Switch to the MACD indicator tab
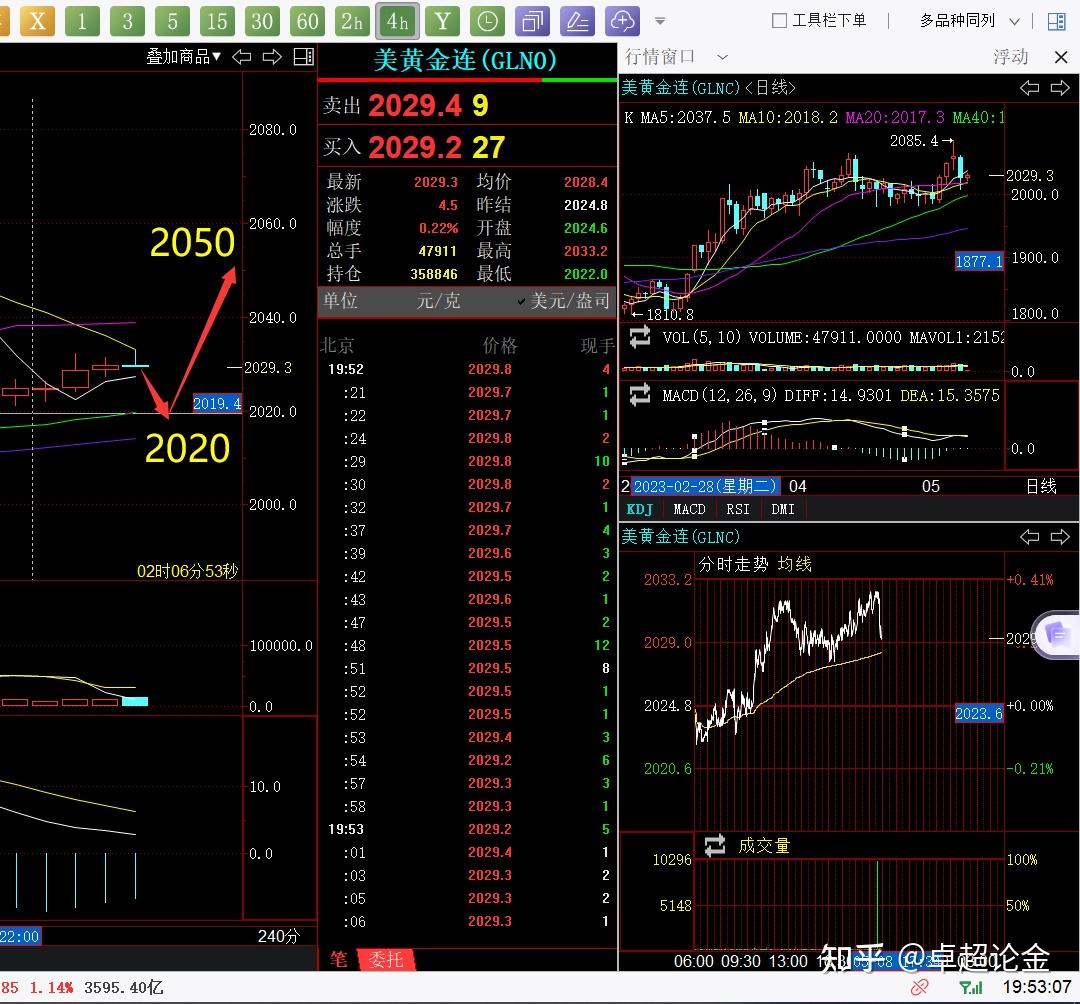1080x1004 pixels. pyautogui.click(x=689, y=509)
